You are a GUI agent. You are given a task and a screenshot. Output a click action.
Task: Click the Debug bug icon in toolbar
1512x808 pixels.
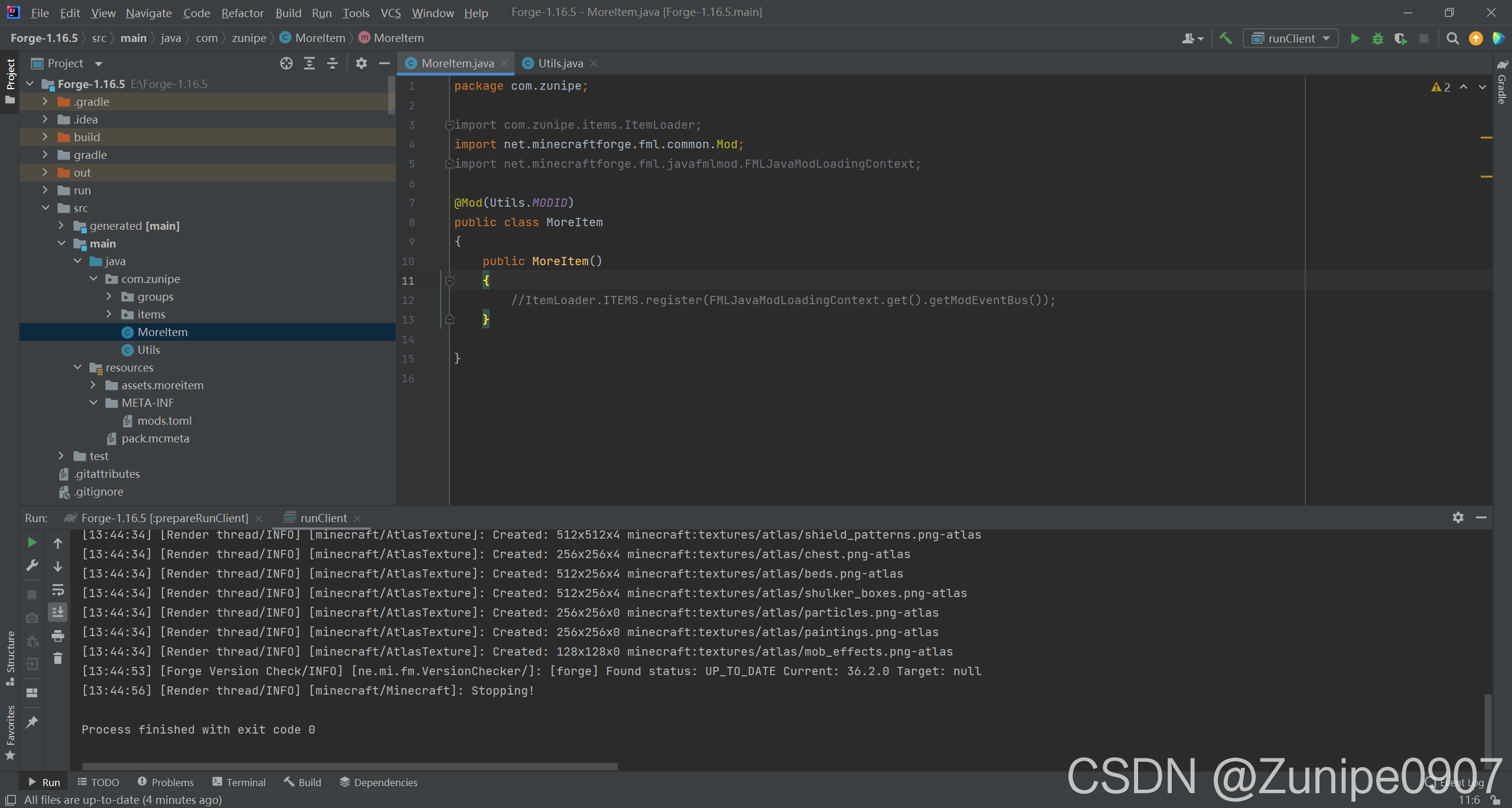(1378, 38)
